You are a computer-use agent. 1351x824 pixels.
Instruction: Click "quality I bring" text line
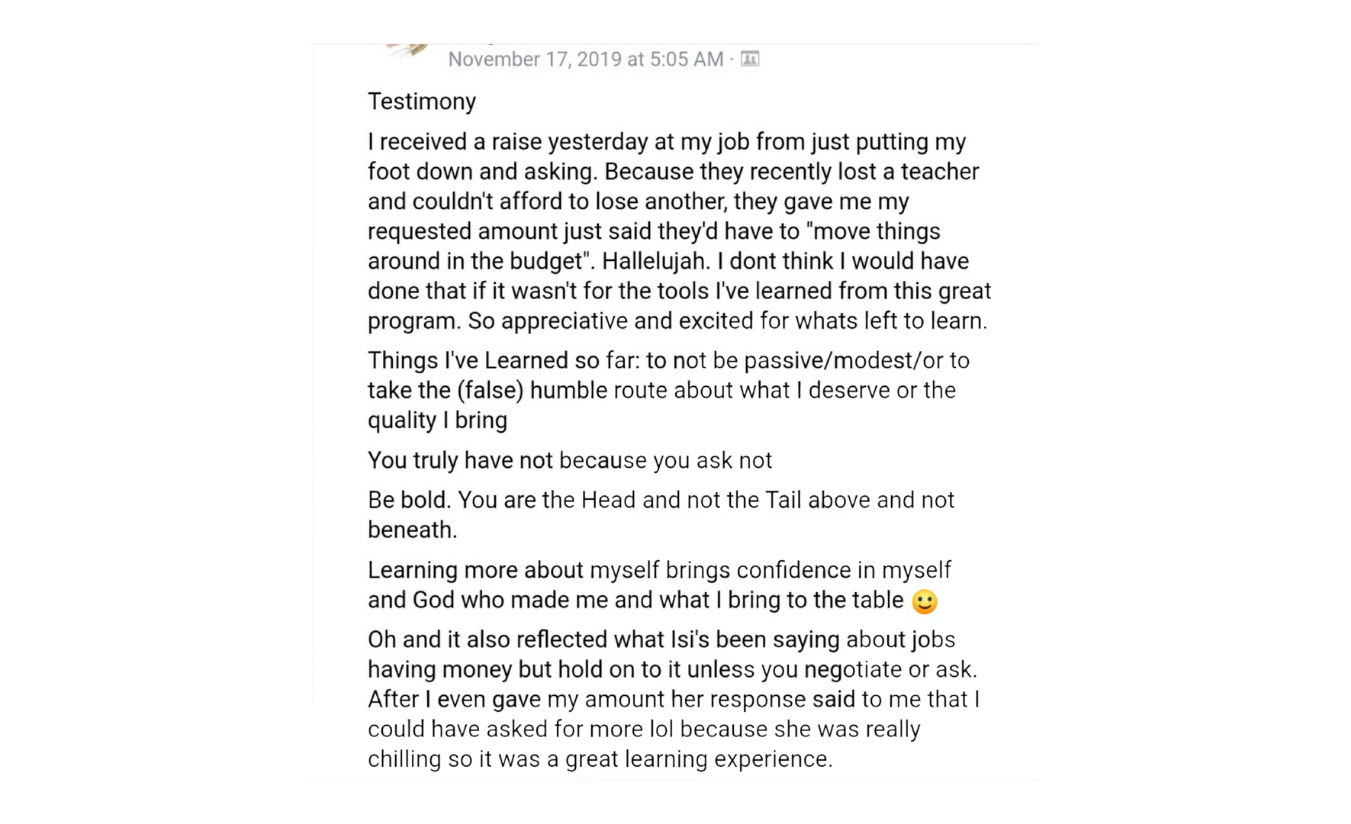[x=437, y=420]
